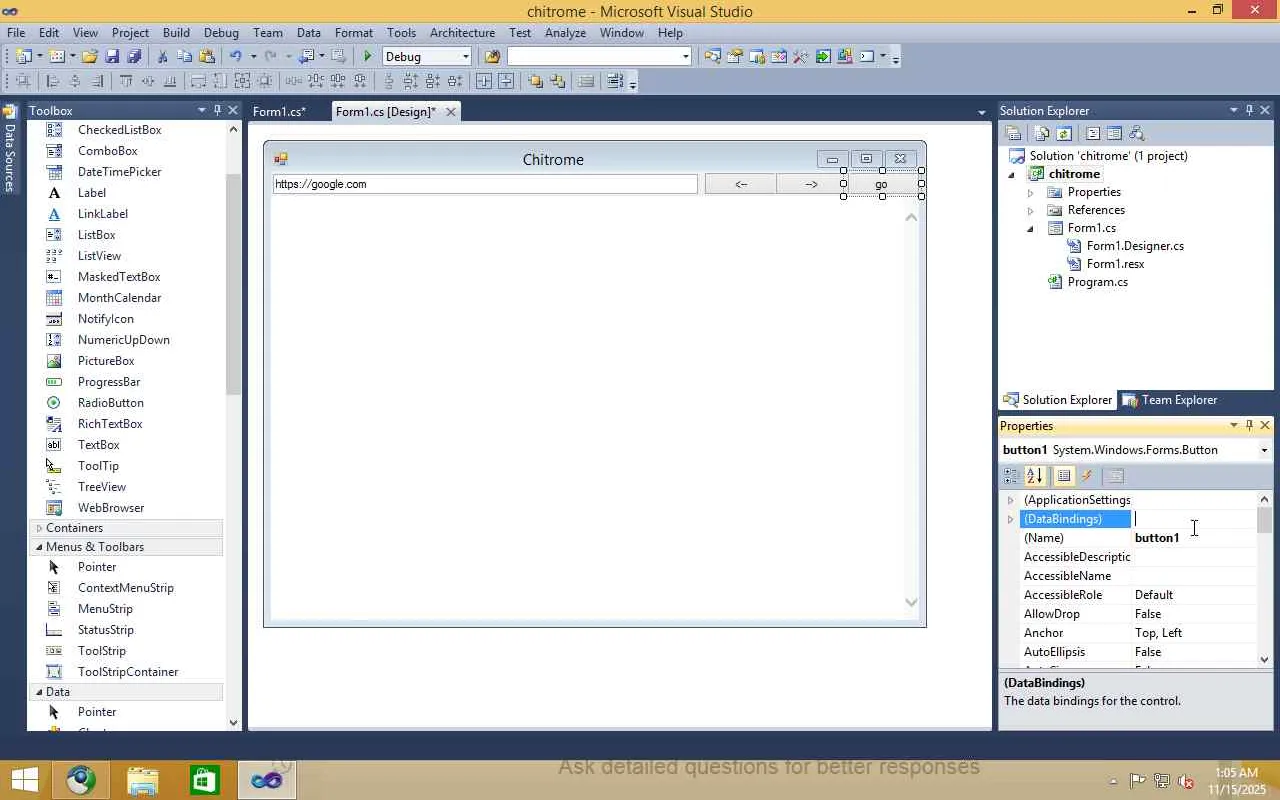
Task: Switch to the Team Explorer tab
Action: point(1170,400)
